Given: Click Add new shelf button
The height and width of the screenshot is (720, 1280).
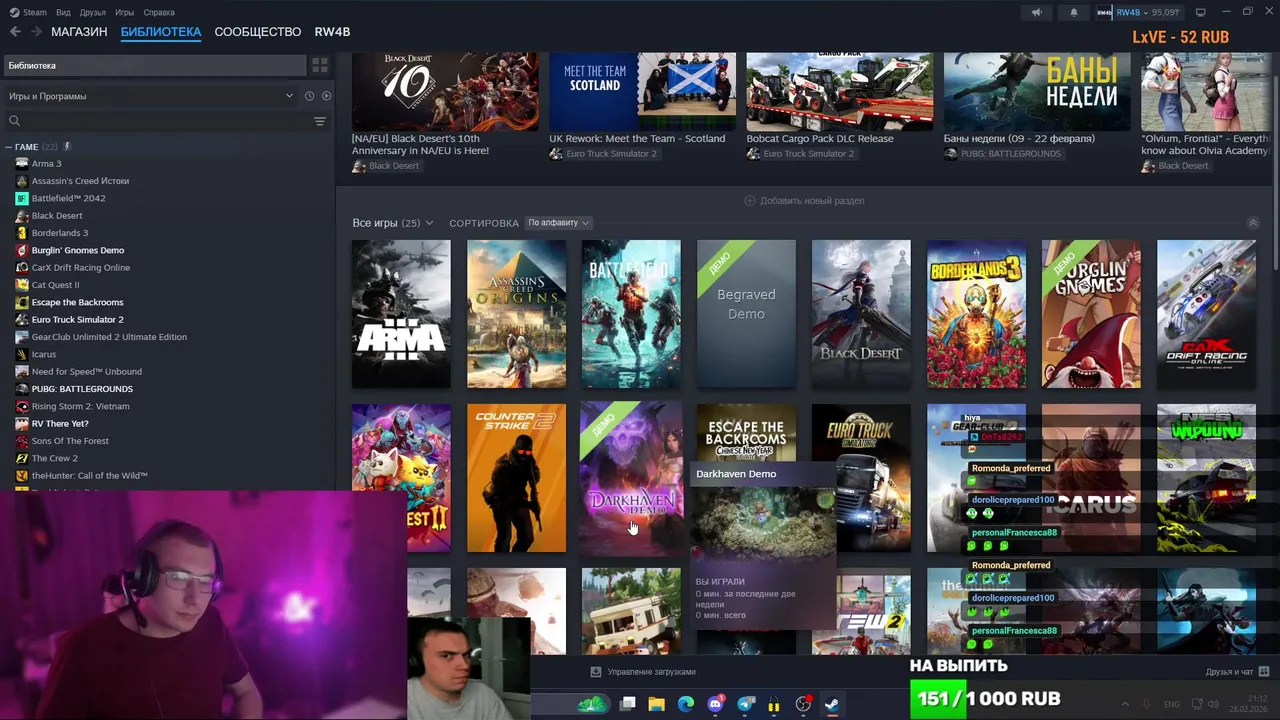Looking at the screenshot, I should 804,201.
